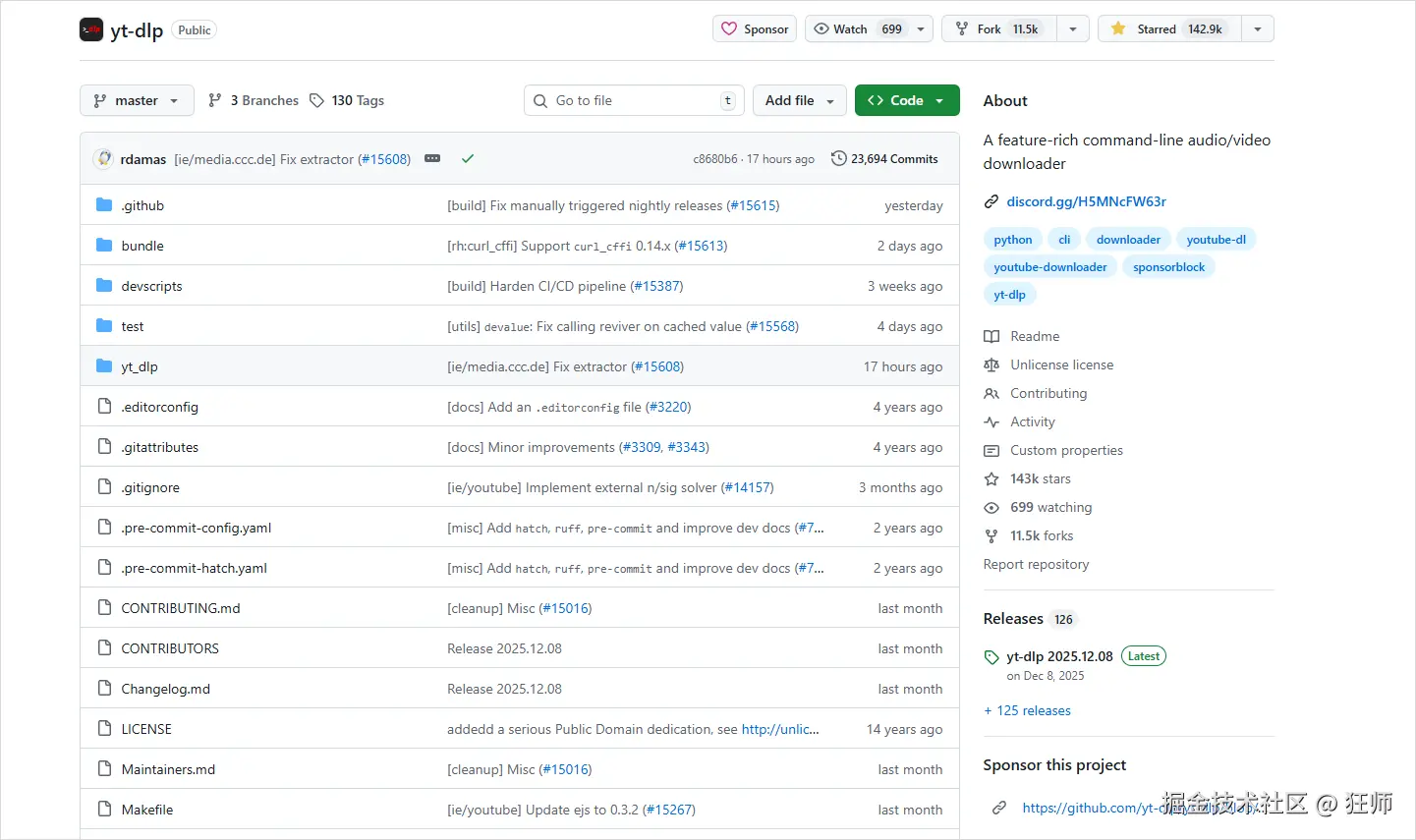Click the bundle folder icon

coord(104,245)
